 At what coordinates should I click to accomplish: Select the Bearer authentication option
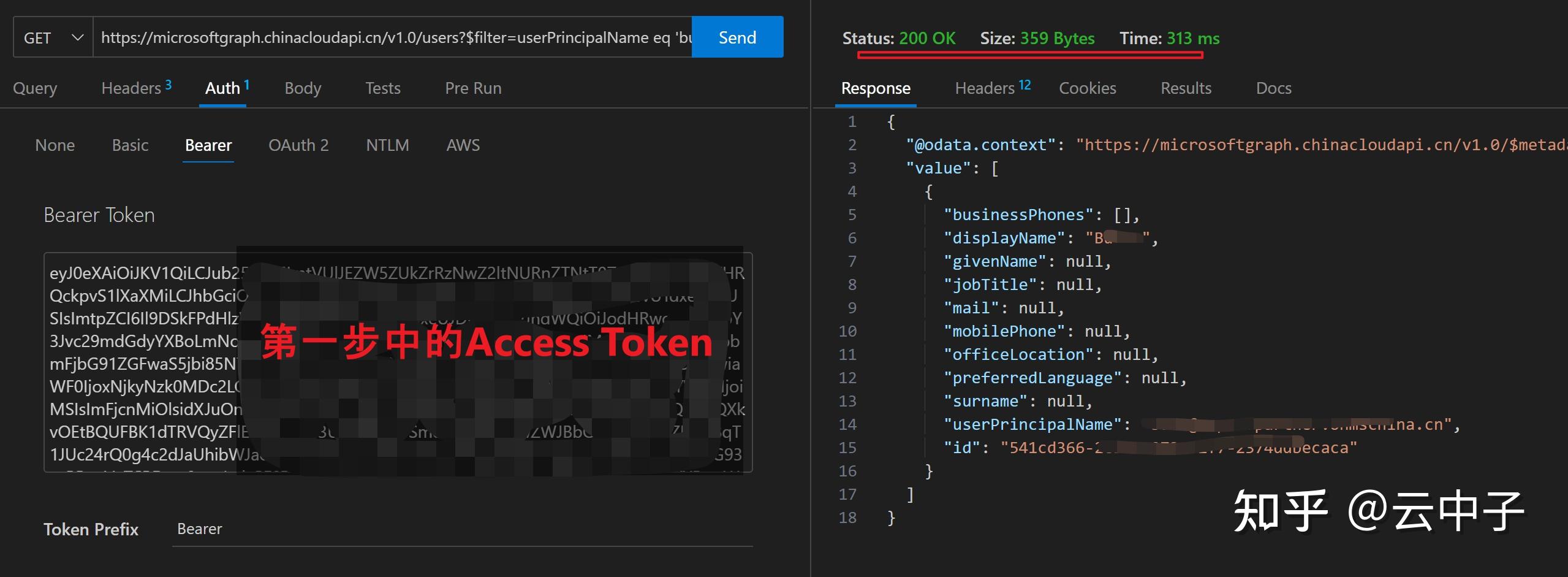tap(208, 145)
